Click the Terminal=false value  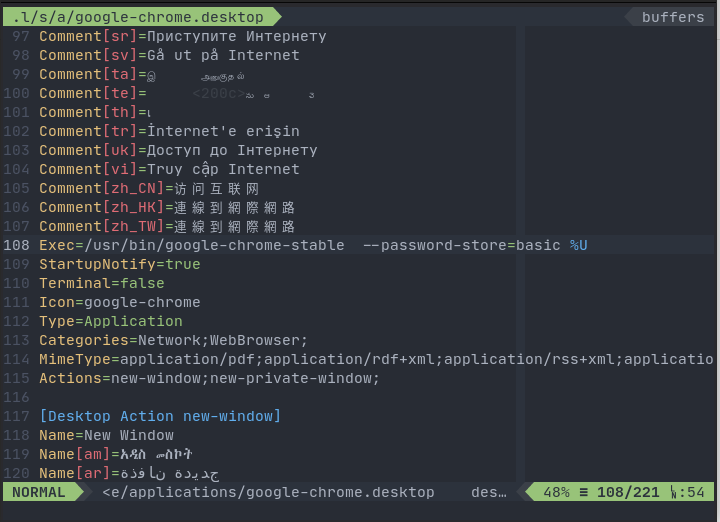point(142,283)
